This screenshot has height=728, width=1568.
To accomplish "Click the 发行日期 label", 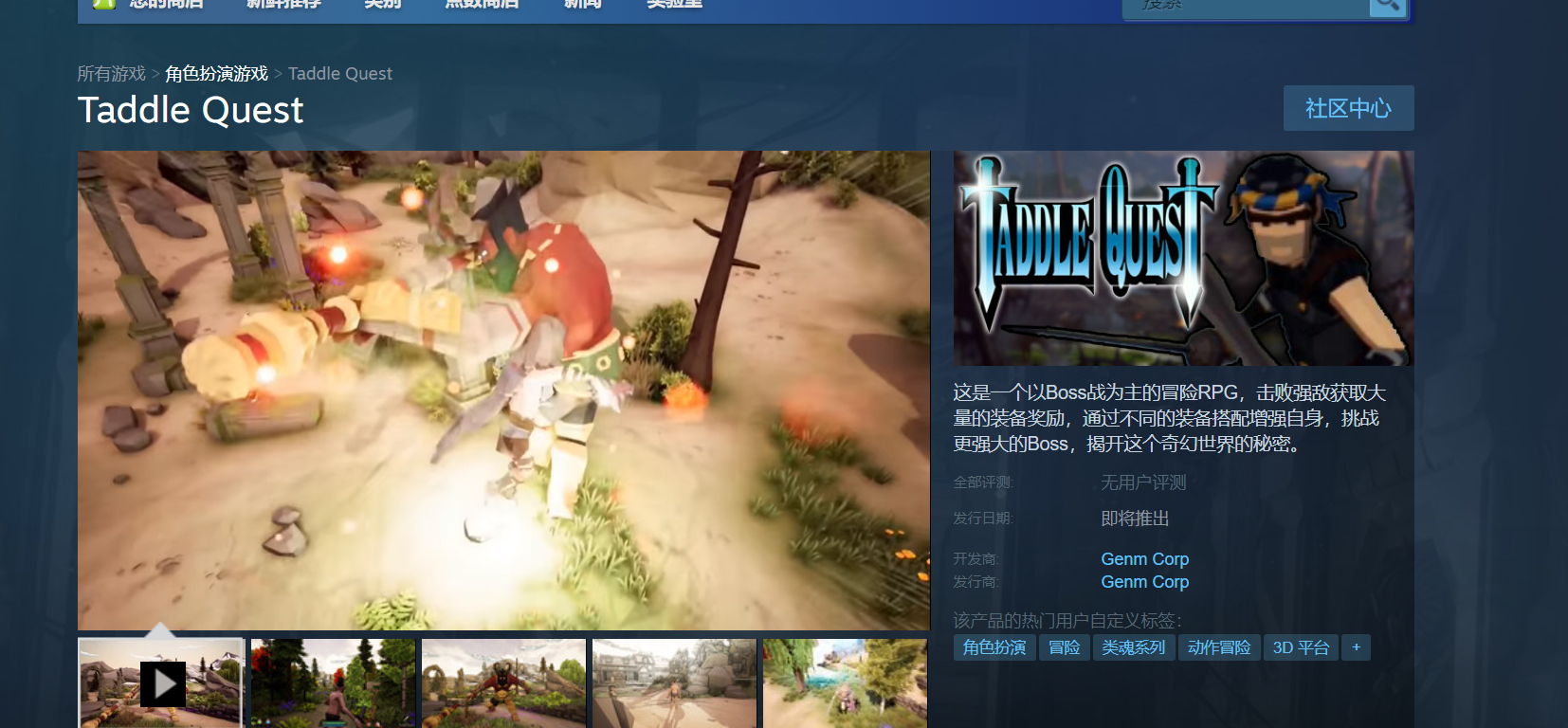I will [x=983, y=519].
